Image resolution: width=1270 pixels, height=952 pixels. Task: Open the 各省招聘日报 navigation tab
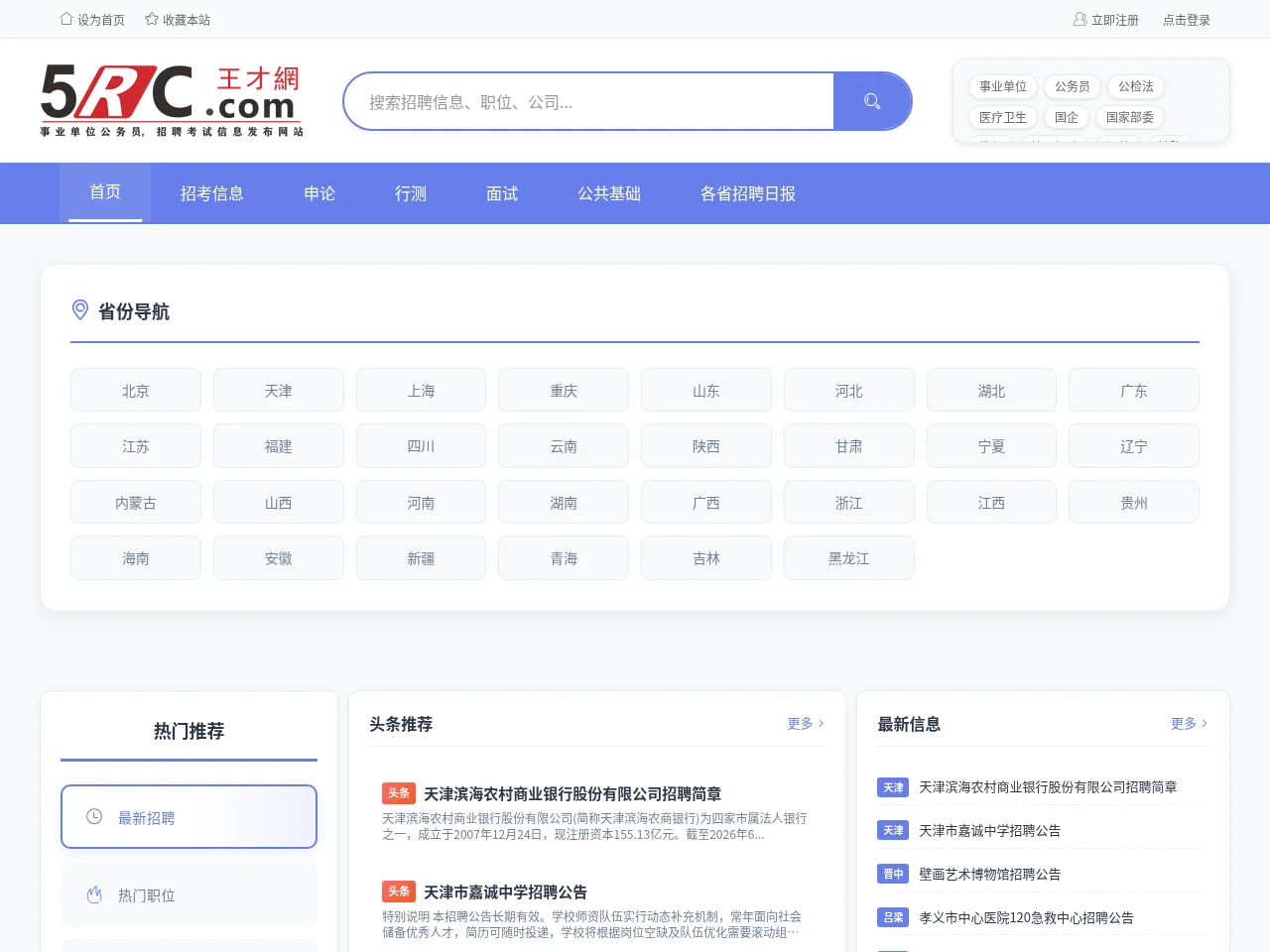[x=748, y=193]
